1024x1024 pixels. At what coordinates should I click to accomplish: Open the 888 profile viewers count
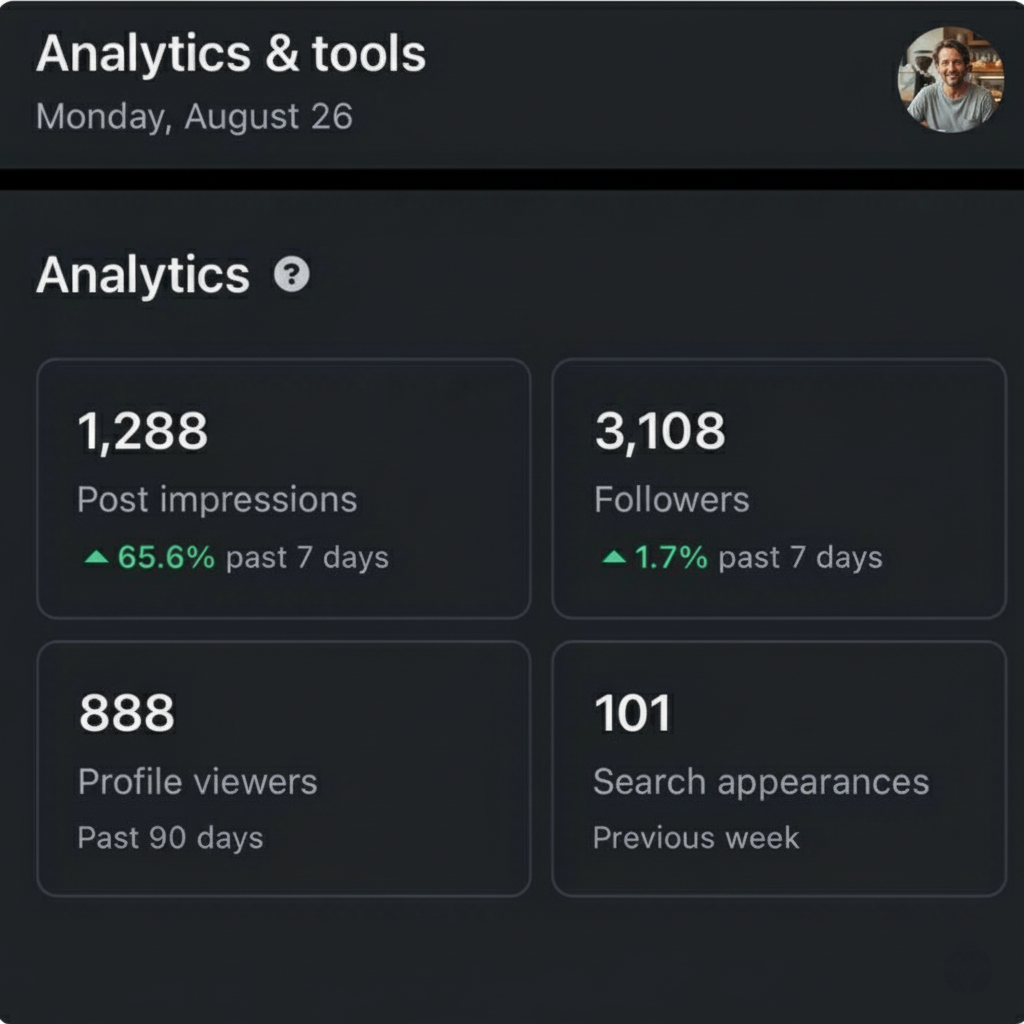tap(126, 714)
